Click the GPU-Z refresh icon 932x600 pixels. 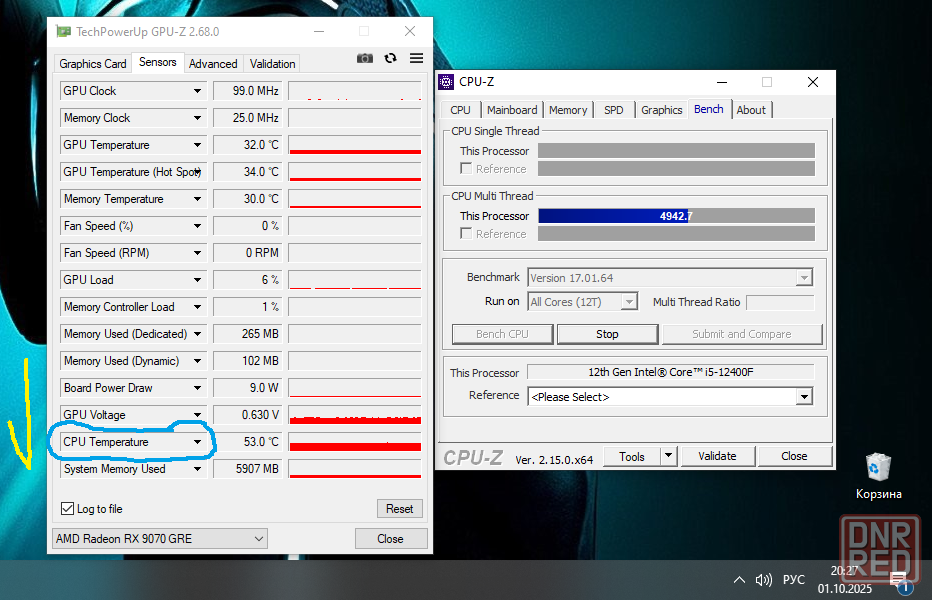point(390,59)
